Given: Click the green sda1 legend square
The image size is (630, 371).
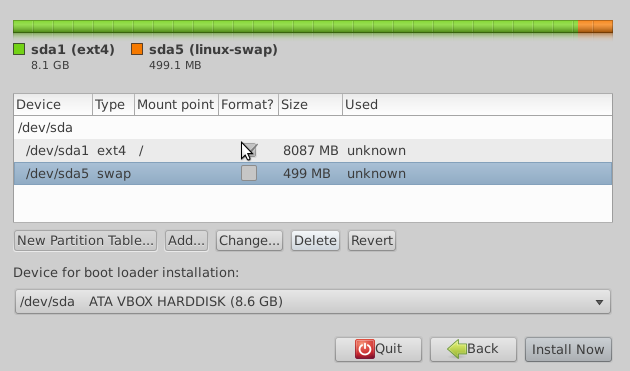Looking at the screenshot, I should point(19,49).
